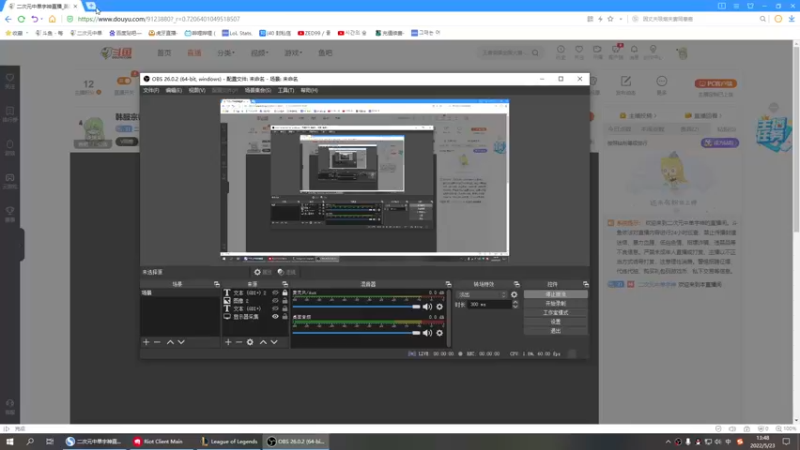Pop out the Audio Mixer dock

(x=448, y=284)
